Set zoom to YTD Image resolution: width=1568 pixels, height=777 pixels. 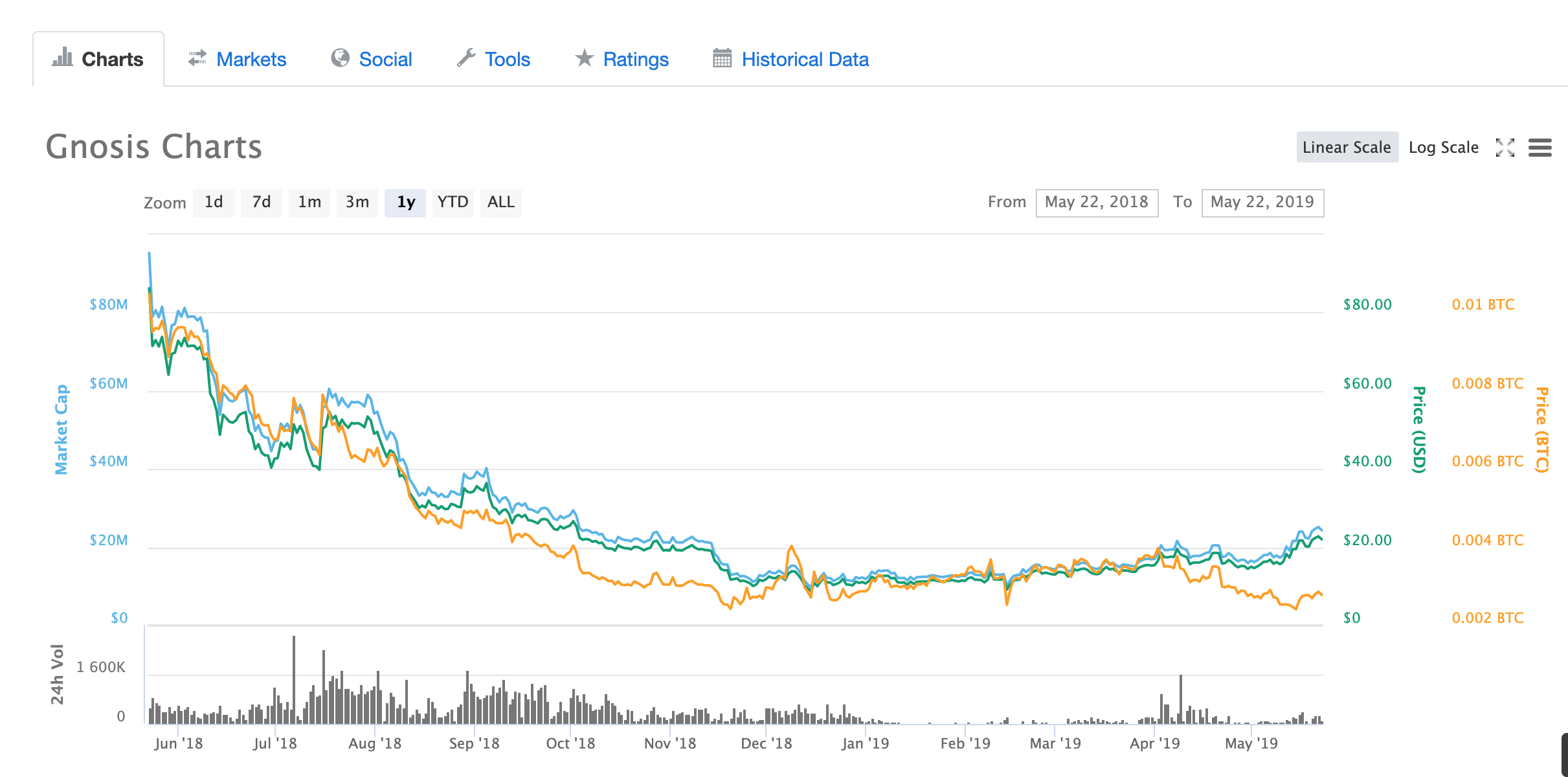click(453, 203)
